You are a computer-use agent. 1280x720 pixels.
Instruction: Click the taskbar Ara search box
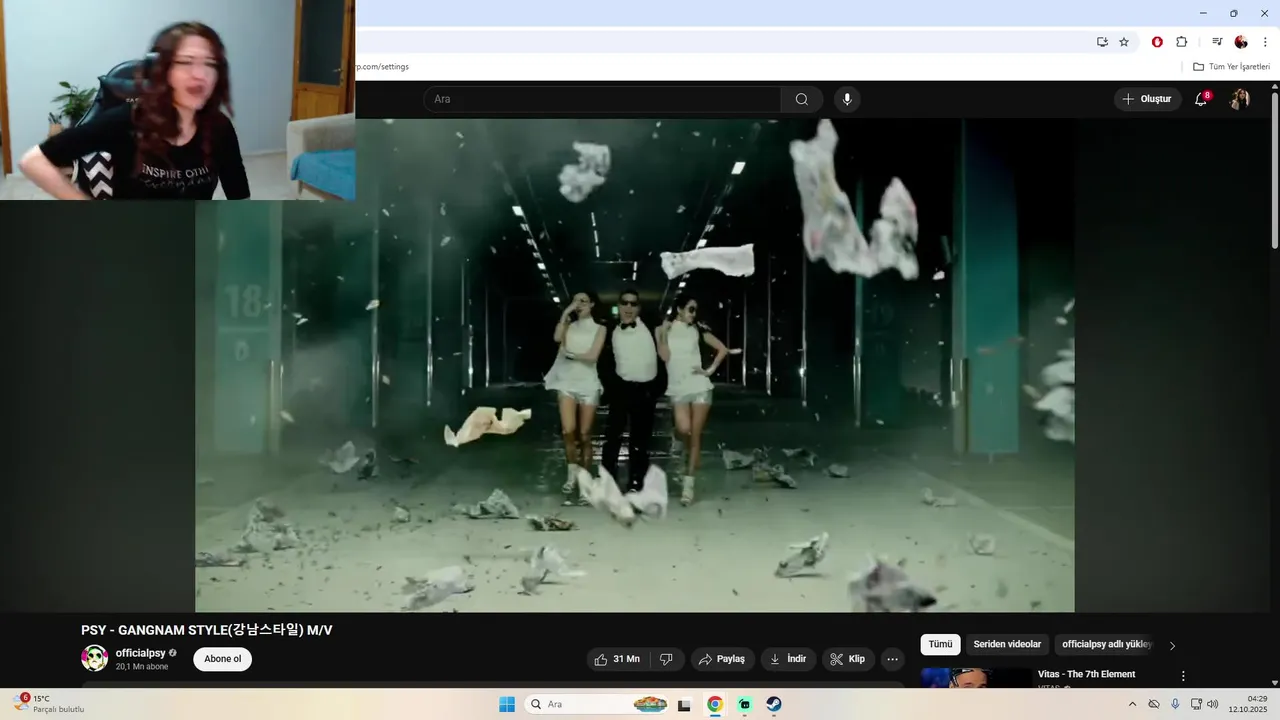[x=596, y=704]
